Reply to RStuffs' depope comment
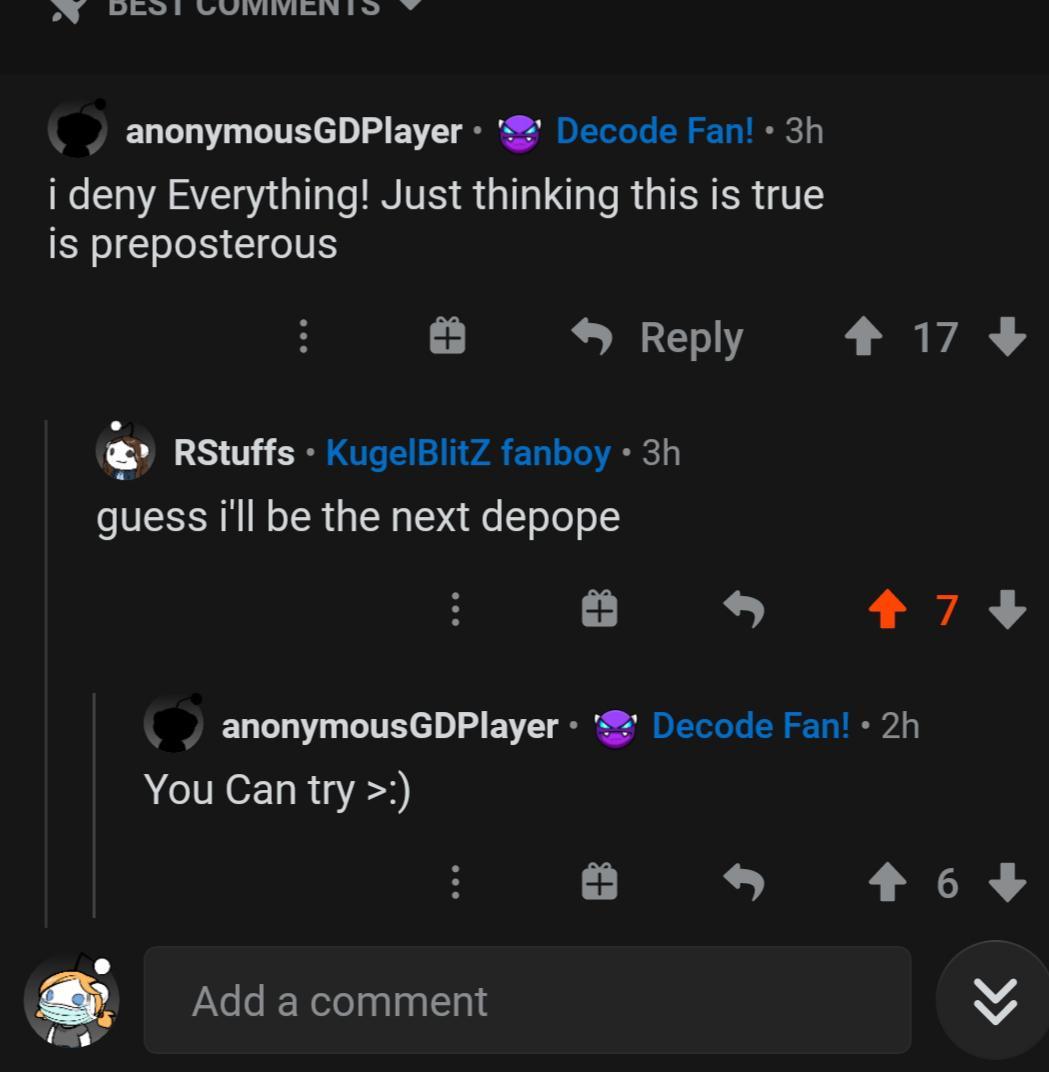1049x1072 pixels. (743, 608)
